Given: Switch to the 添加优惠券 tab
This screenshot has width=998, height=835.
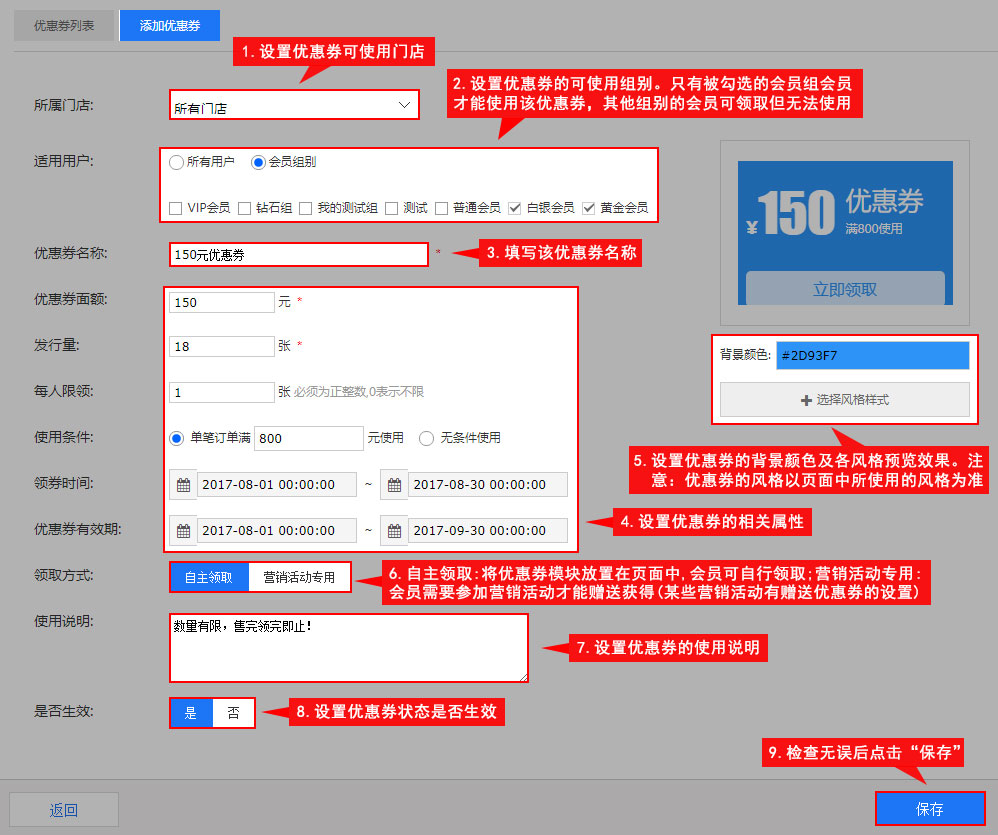Looking at the screenshot, I should [170, 25].
